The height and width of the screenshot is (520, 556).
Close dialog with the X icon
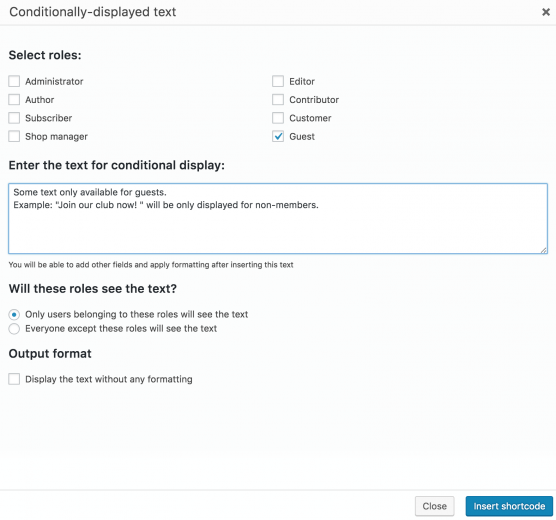tap(546, 12)
